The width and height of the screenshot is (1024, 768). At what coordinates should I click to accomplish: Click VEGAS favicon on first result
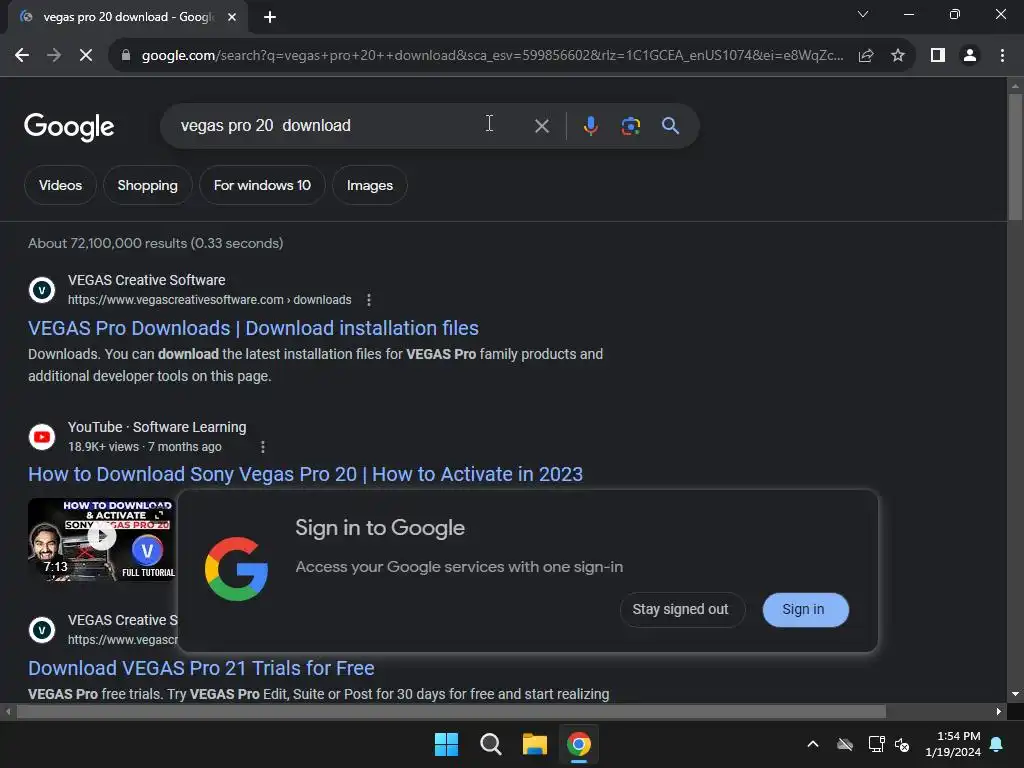click(x=42, y=290)
